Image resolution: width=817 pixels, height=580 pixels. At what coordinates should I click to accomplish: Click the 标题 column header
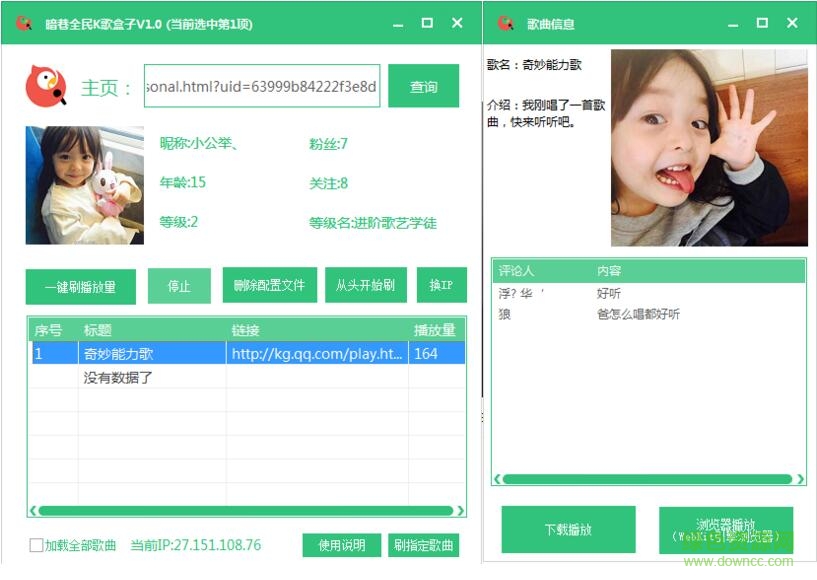(152, 330)
